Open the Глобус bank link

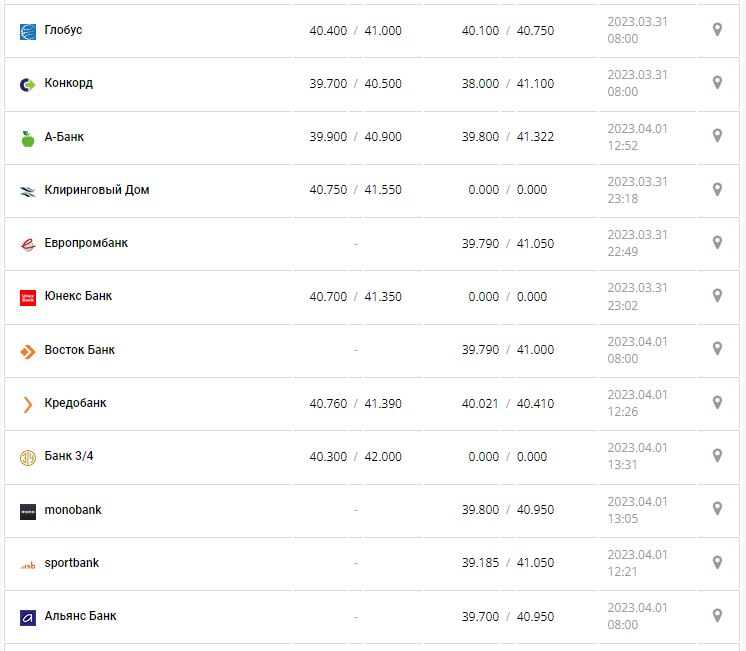[x=63, y=30]
